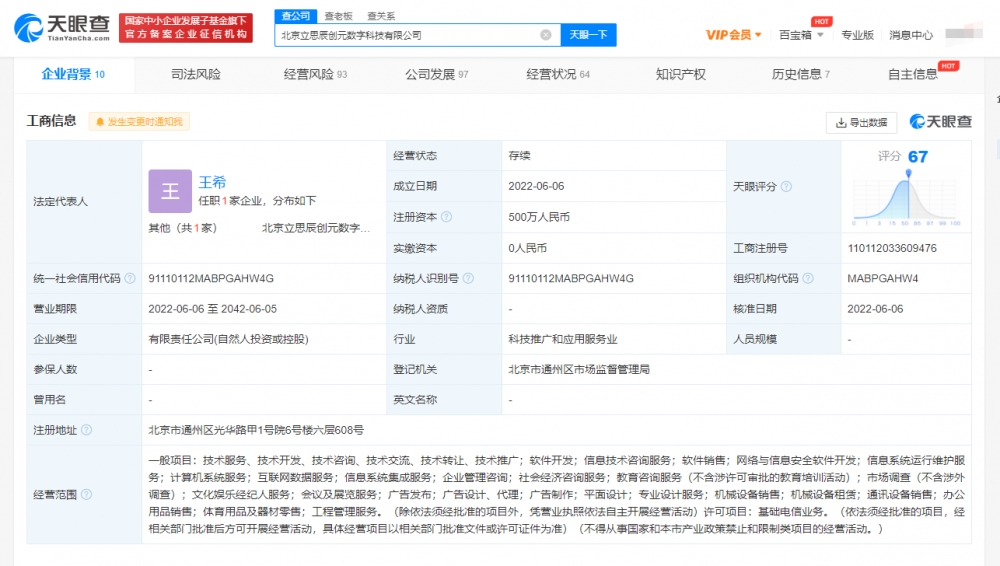Click the organization code MABPGAHW4
This screenshot has height=566, width=1000.
pyautogui.click(x=883, y=278)
